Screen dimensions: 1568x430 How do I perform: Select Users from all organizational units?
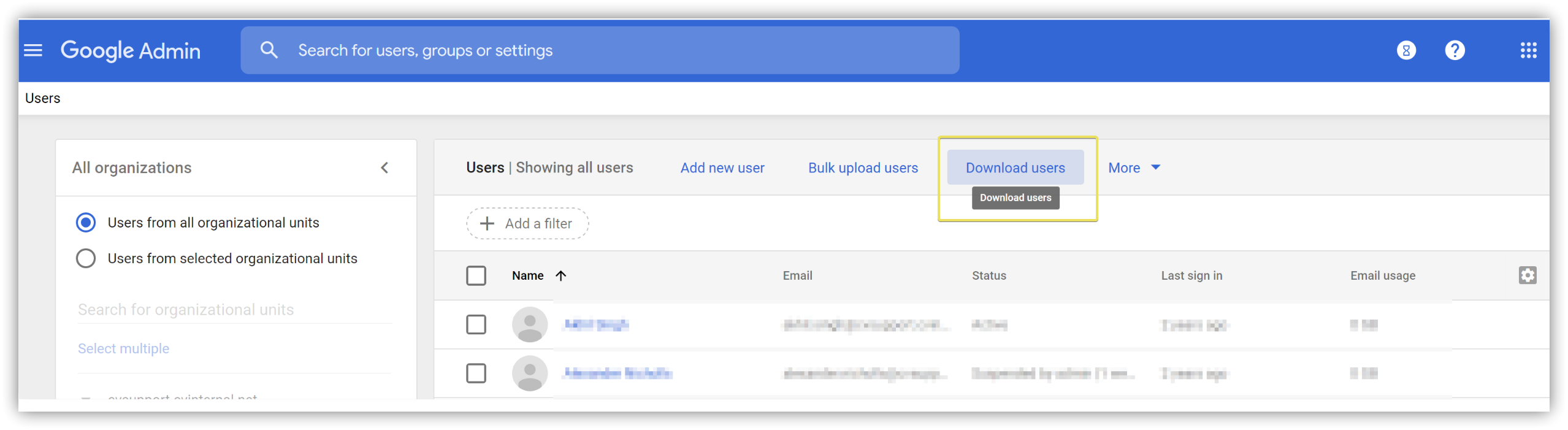(x=86, y=222)
